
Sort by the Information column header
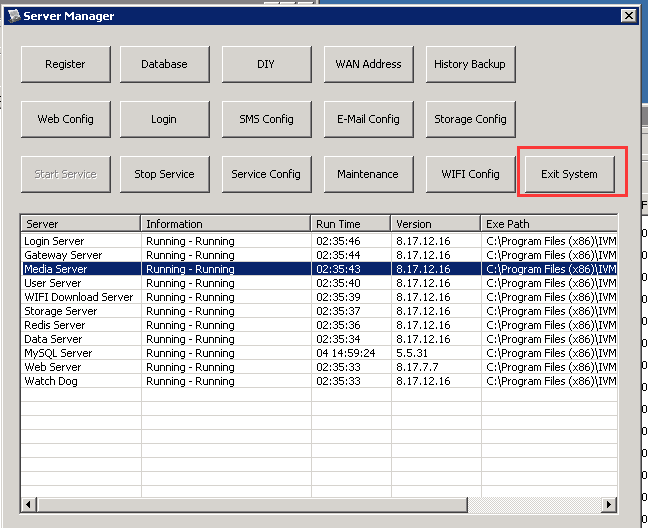226,224
